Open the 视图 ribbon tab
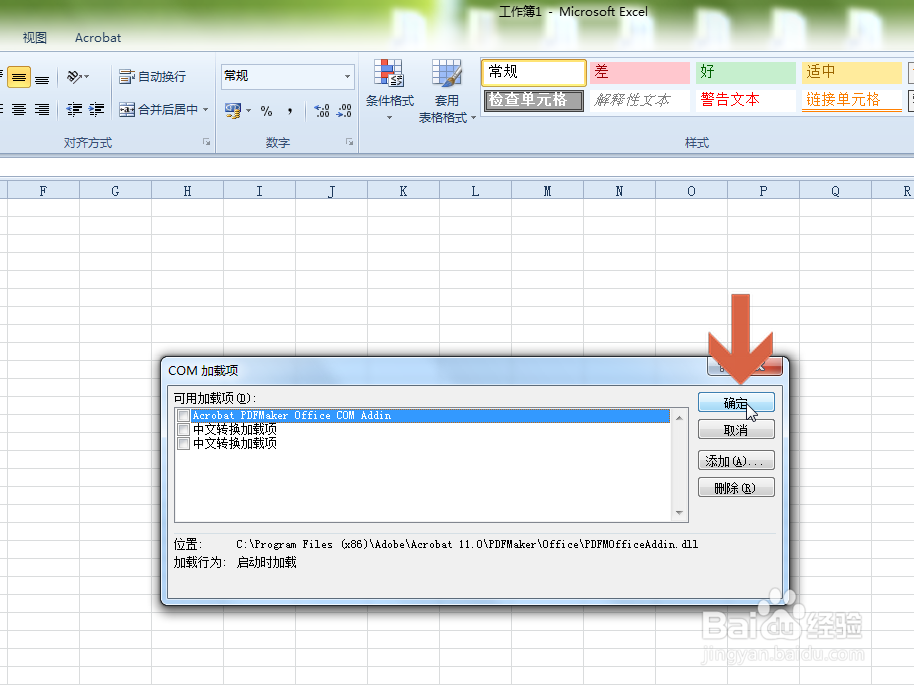The image size is (914, 685). pos(34,37)
